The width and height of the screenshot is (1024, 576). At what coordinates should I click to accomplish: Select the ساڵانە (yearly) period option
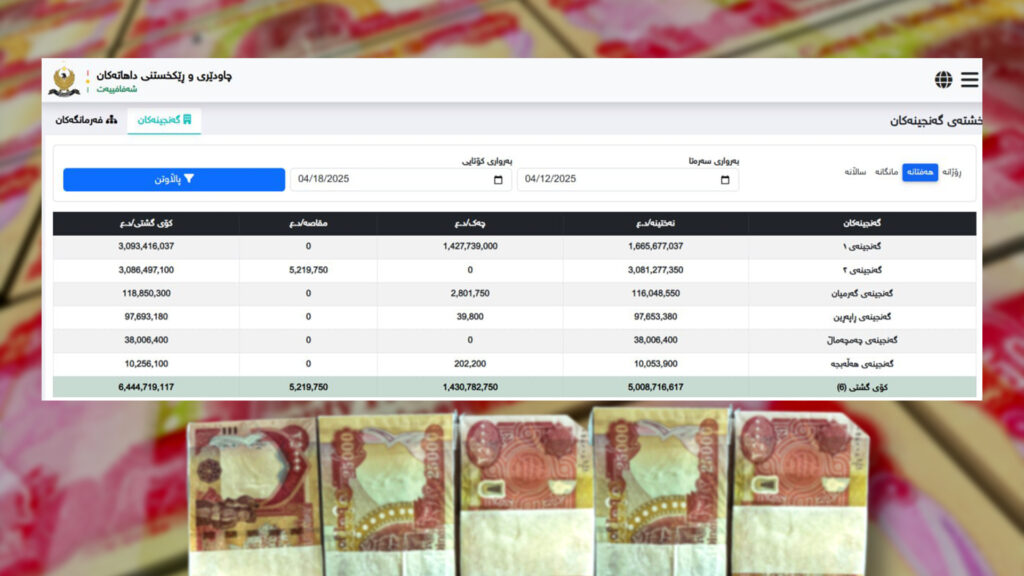[x=855, y=172]
